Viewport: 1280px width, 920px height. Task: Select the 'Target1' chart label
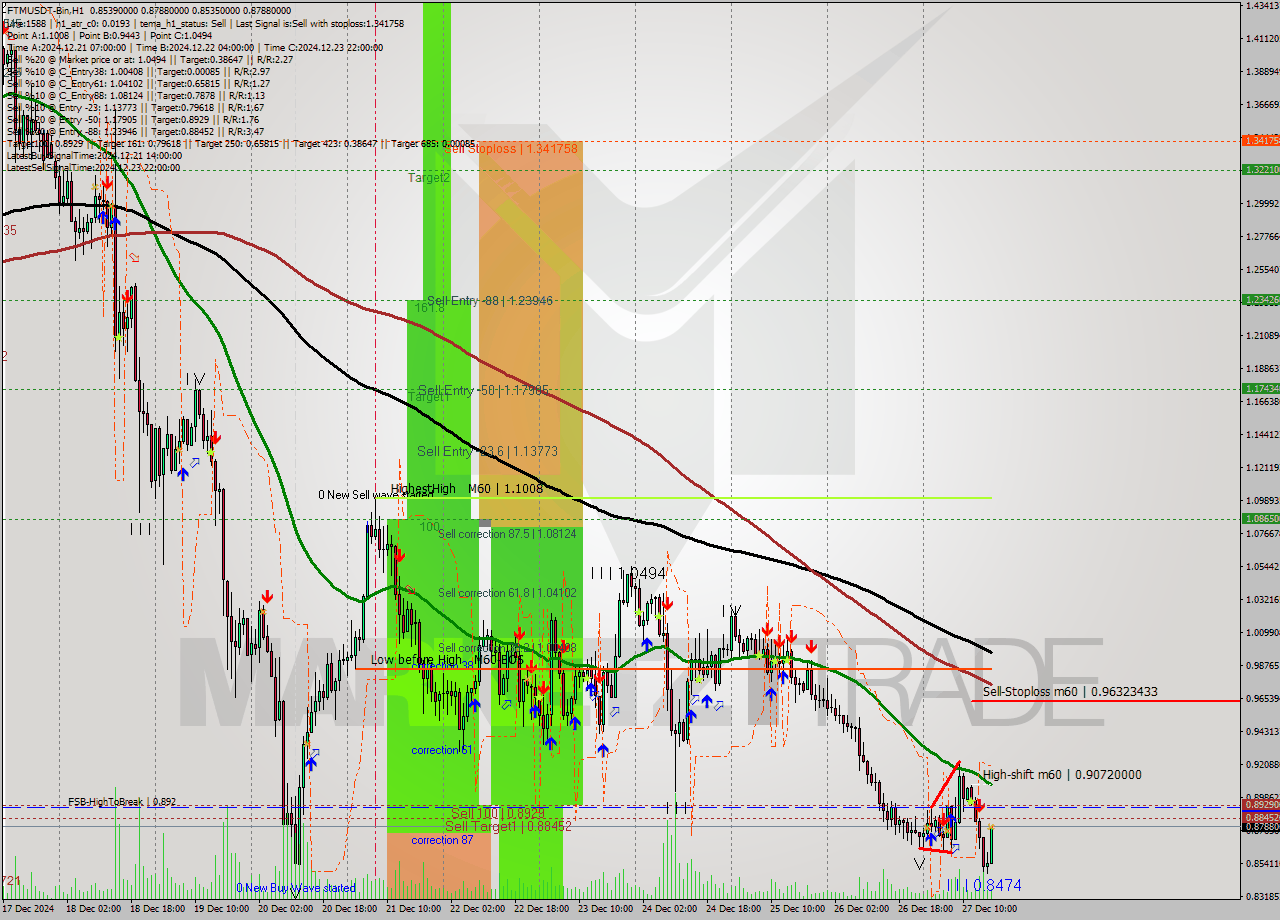428,397
